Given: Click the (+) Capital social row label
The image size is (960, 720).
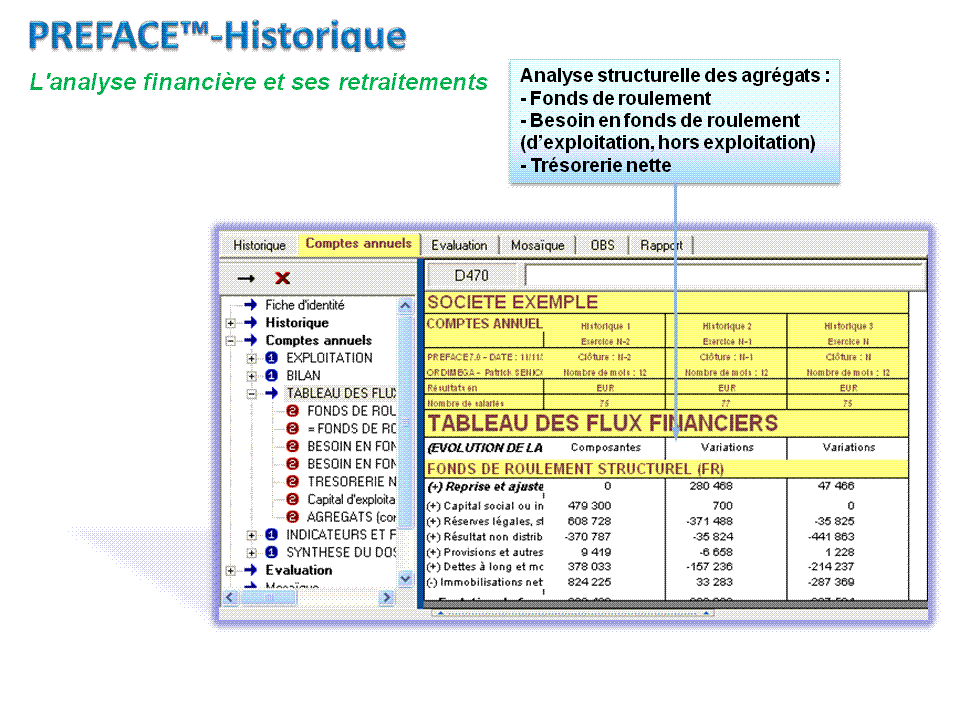Looking at the screenshot, I should [x=485, y=506].
